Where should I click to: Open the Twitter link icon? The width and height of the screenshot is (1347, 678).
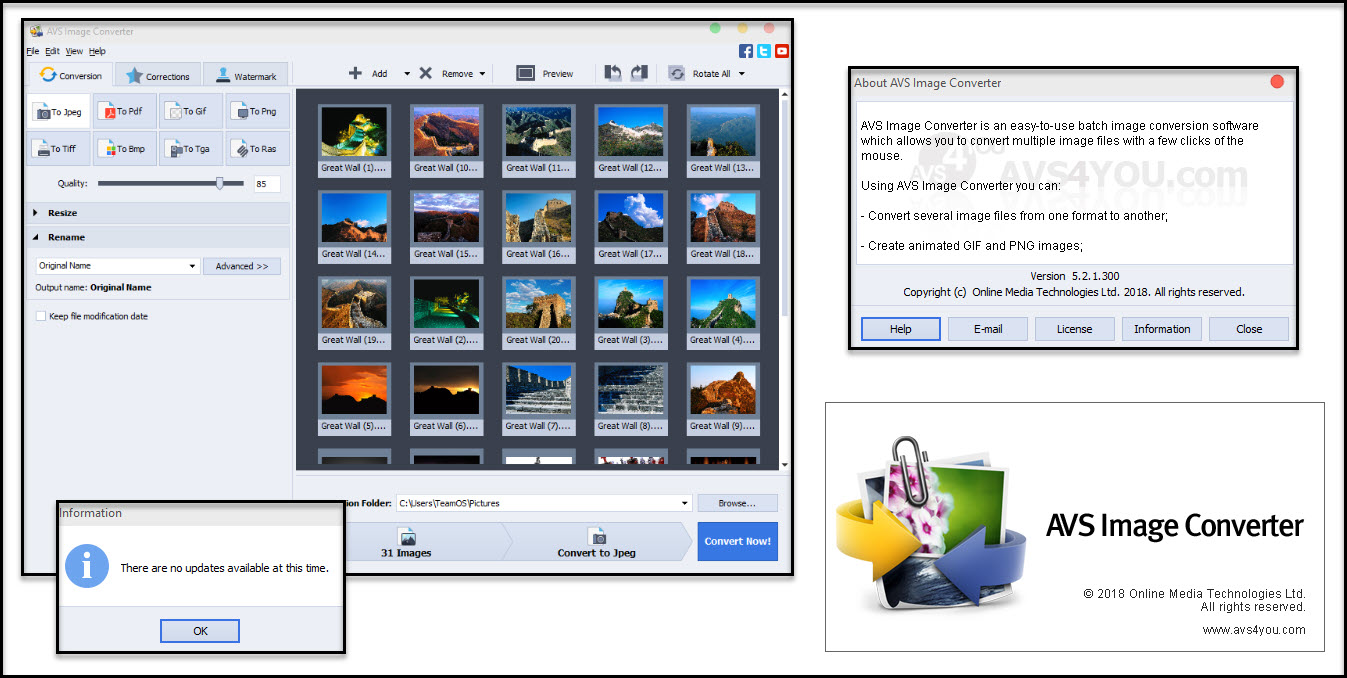point(764,51)
